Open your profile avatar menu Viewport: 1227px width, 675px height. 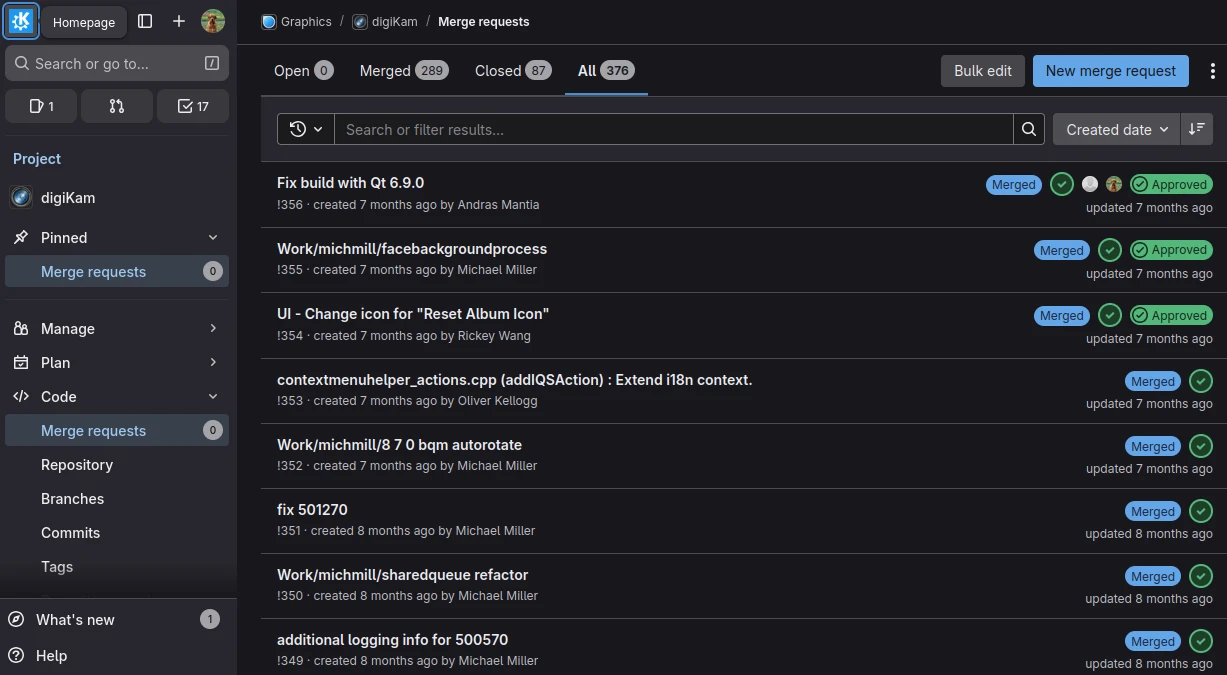[x=213, y=21]
